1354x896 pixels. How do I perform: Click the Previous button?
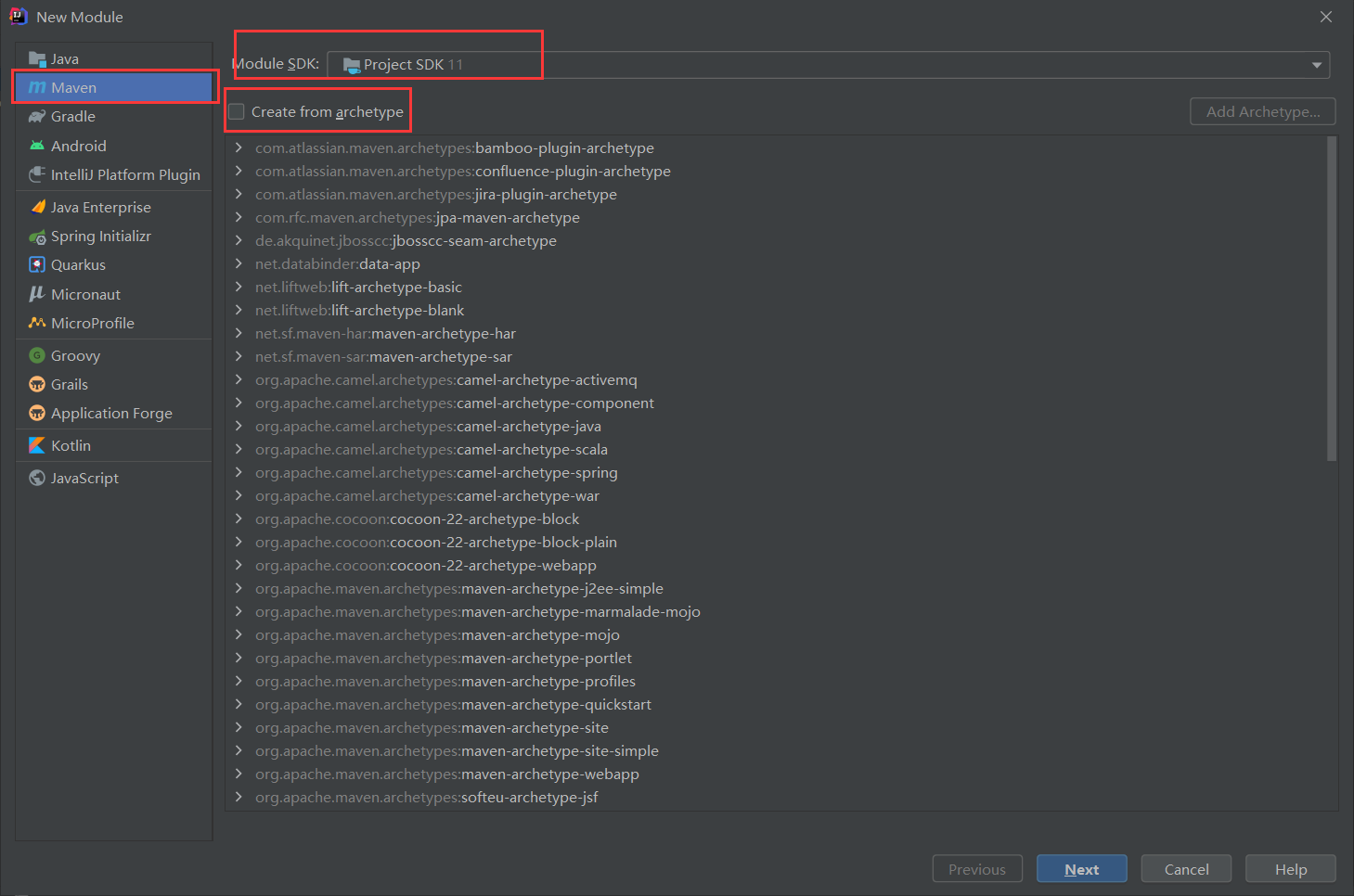tap(977, 869)
